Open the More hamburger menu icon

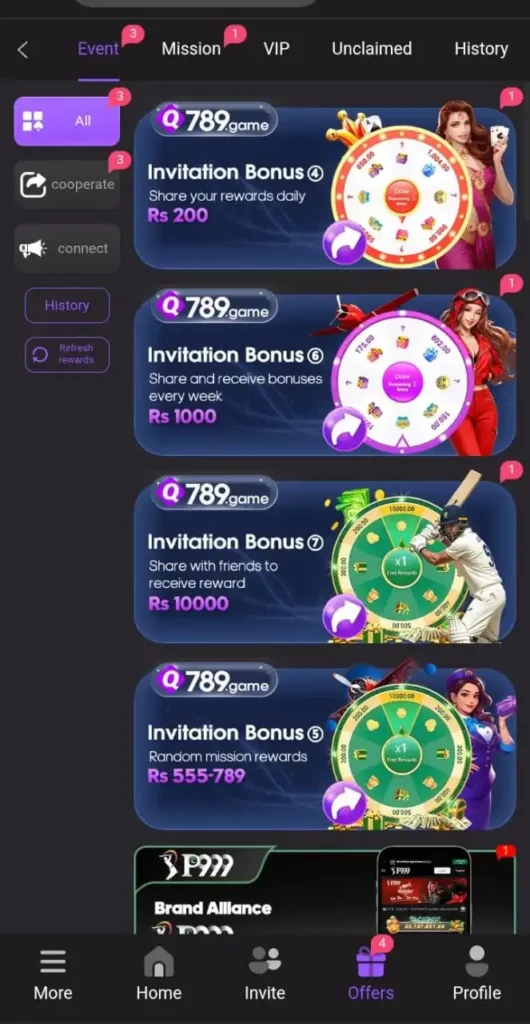(x=53, y=962)
